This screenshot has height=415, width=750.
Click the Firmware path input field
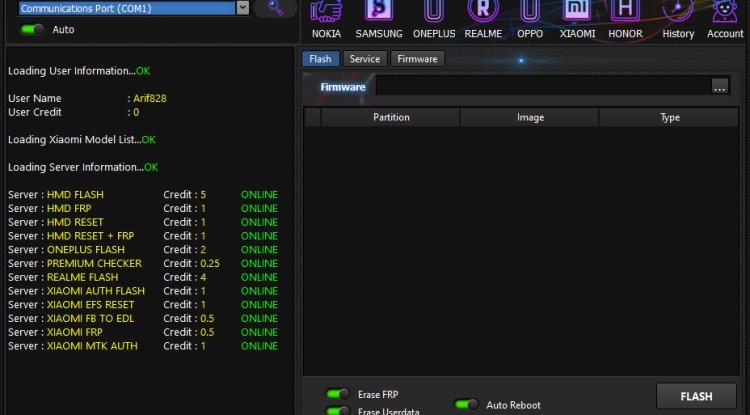click(x=544, y=87)
